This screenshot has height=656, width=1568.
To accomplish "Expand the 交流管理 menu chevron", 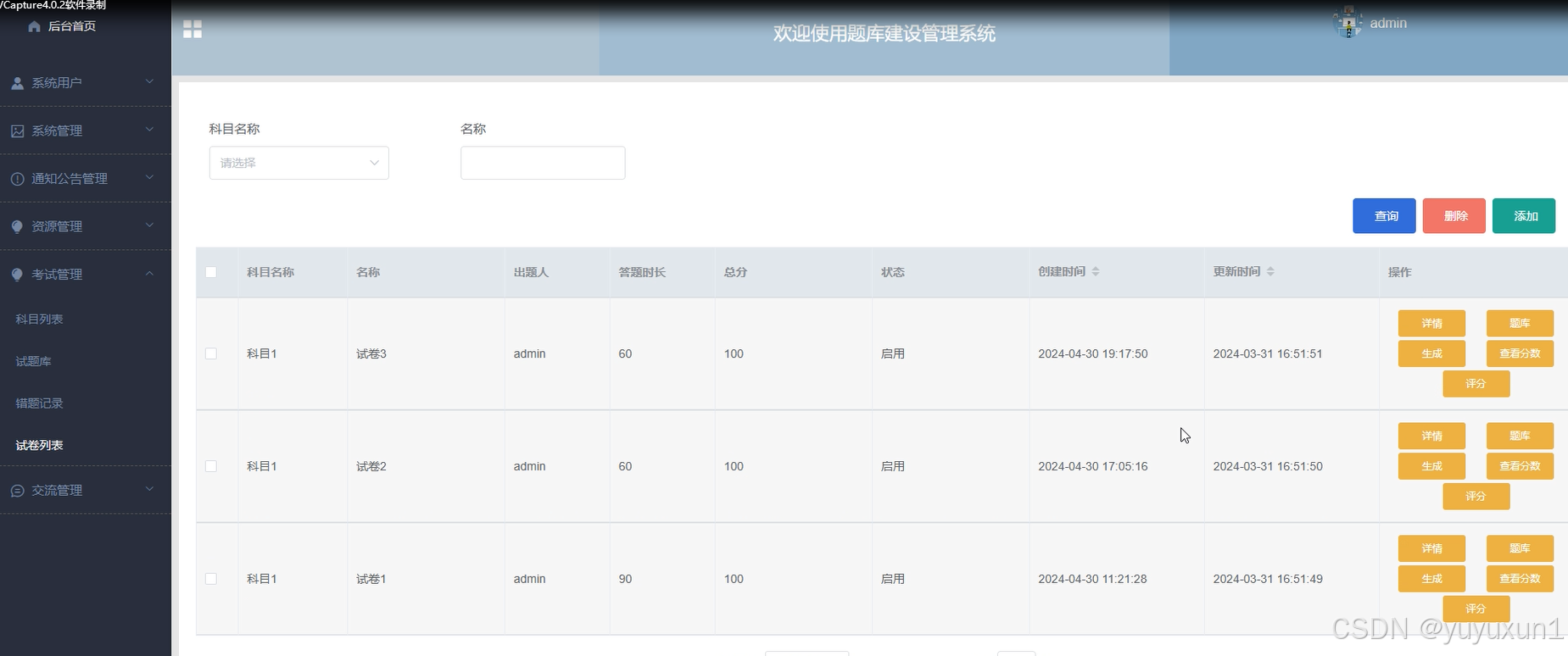I will coord(149,489).
